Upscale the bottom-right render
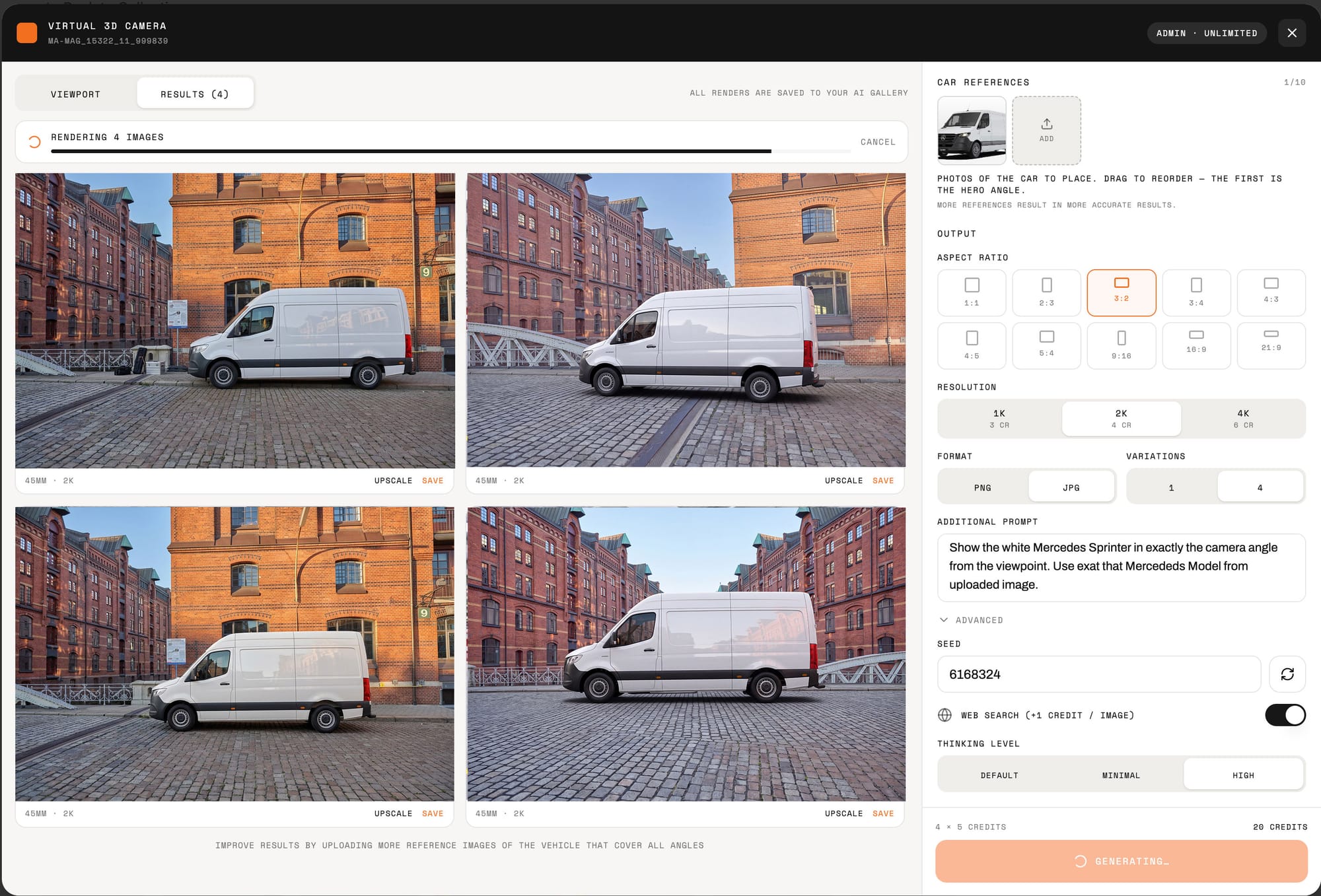 (843, 813)
